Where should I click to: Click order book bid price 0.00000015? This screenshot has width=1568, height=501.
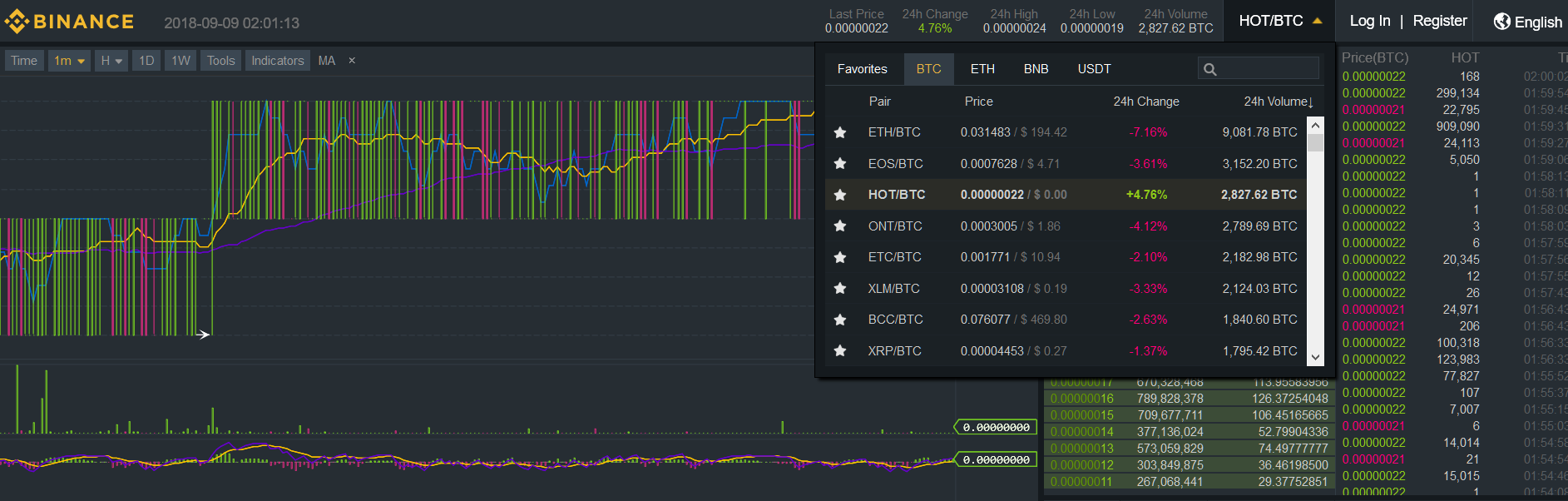(x=1081, y=415)
